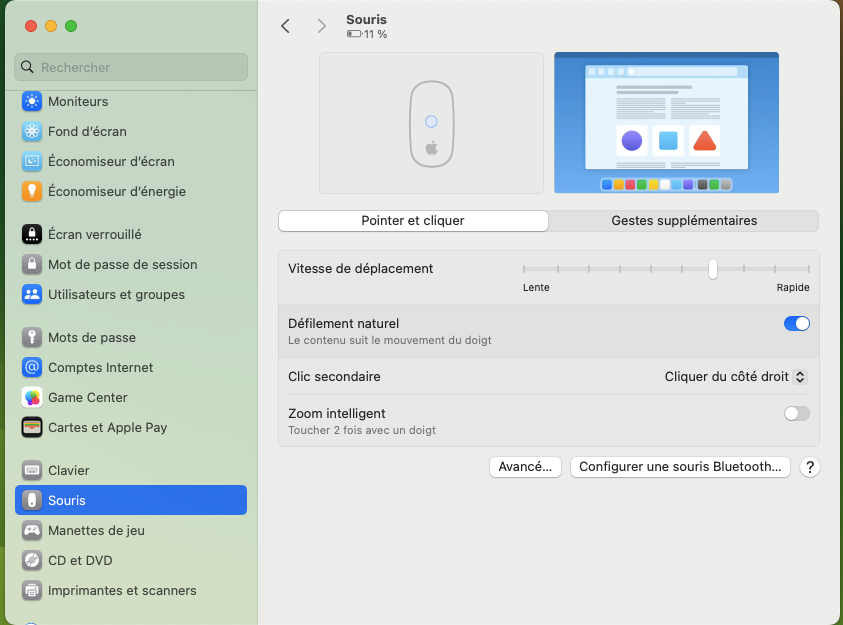Switch to the Pointer et cliquer tab
843x625 pixels.
413,221
